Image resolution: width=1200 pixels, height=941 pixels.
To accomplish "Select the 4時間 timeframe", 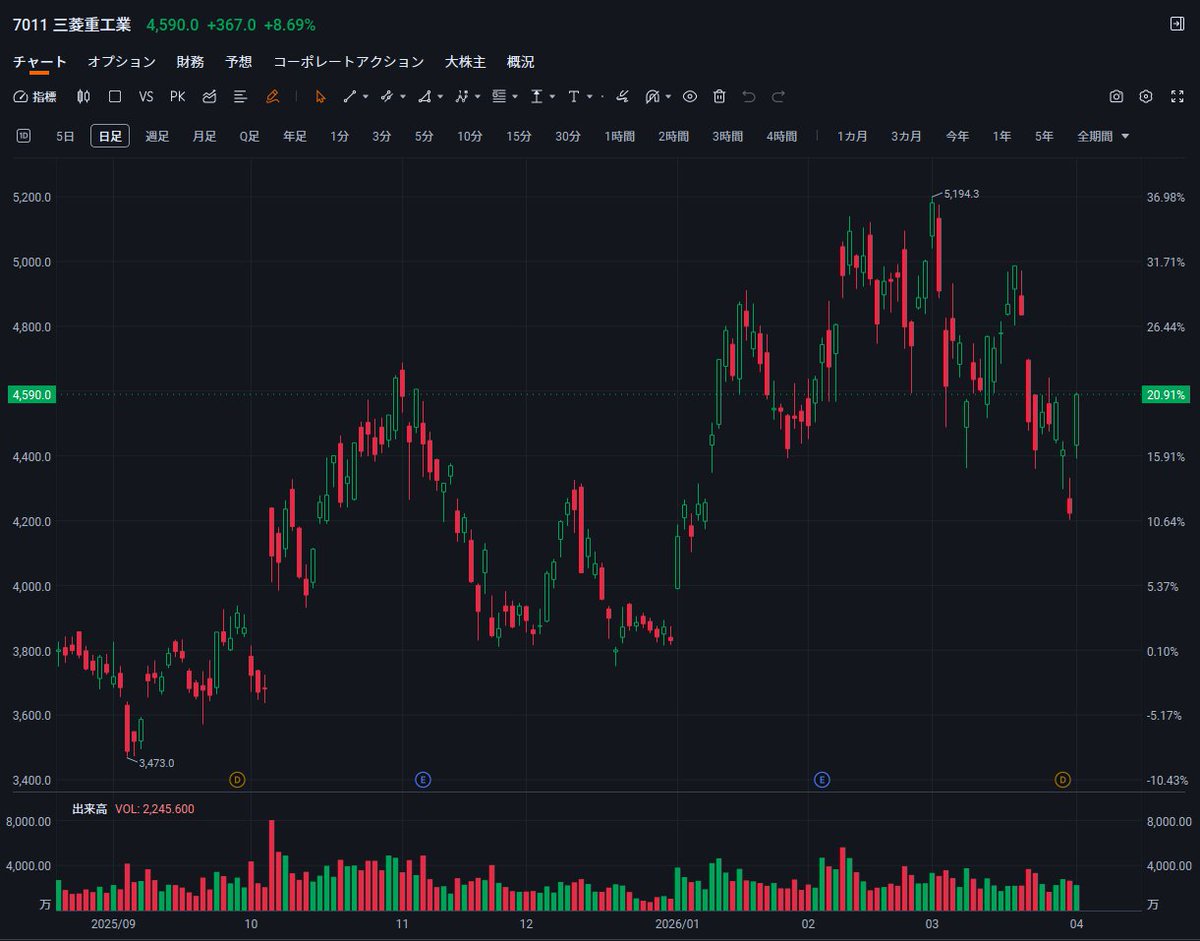I will click(x=781, y=136).
